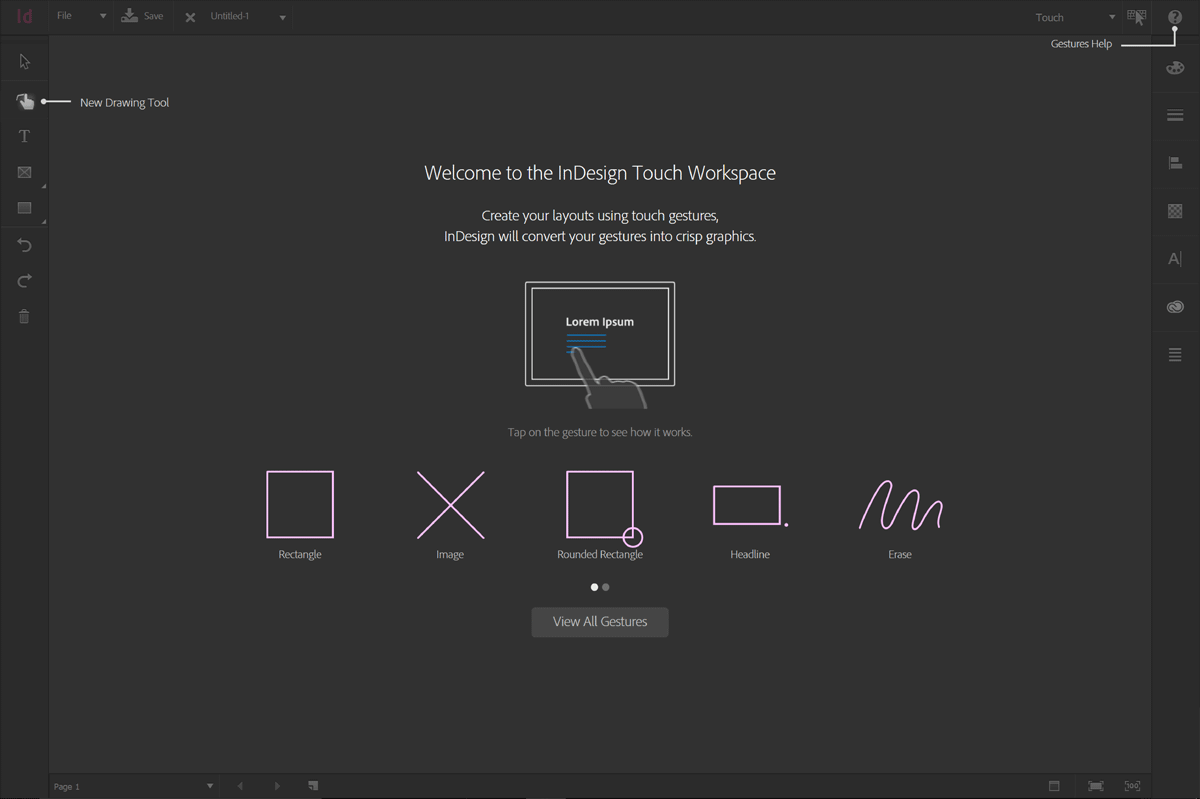The width and height of the screenshot is (1200, 799).
Task: Click the page view icon in status bar
Action: pyautogui.click(x=1054, y=786)
